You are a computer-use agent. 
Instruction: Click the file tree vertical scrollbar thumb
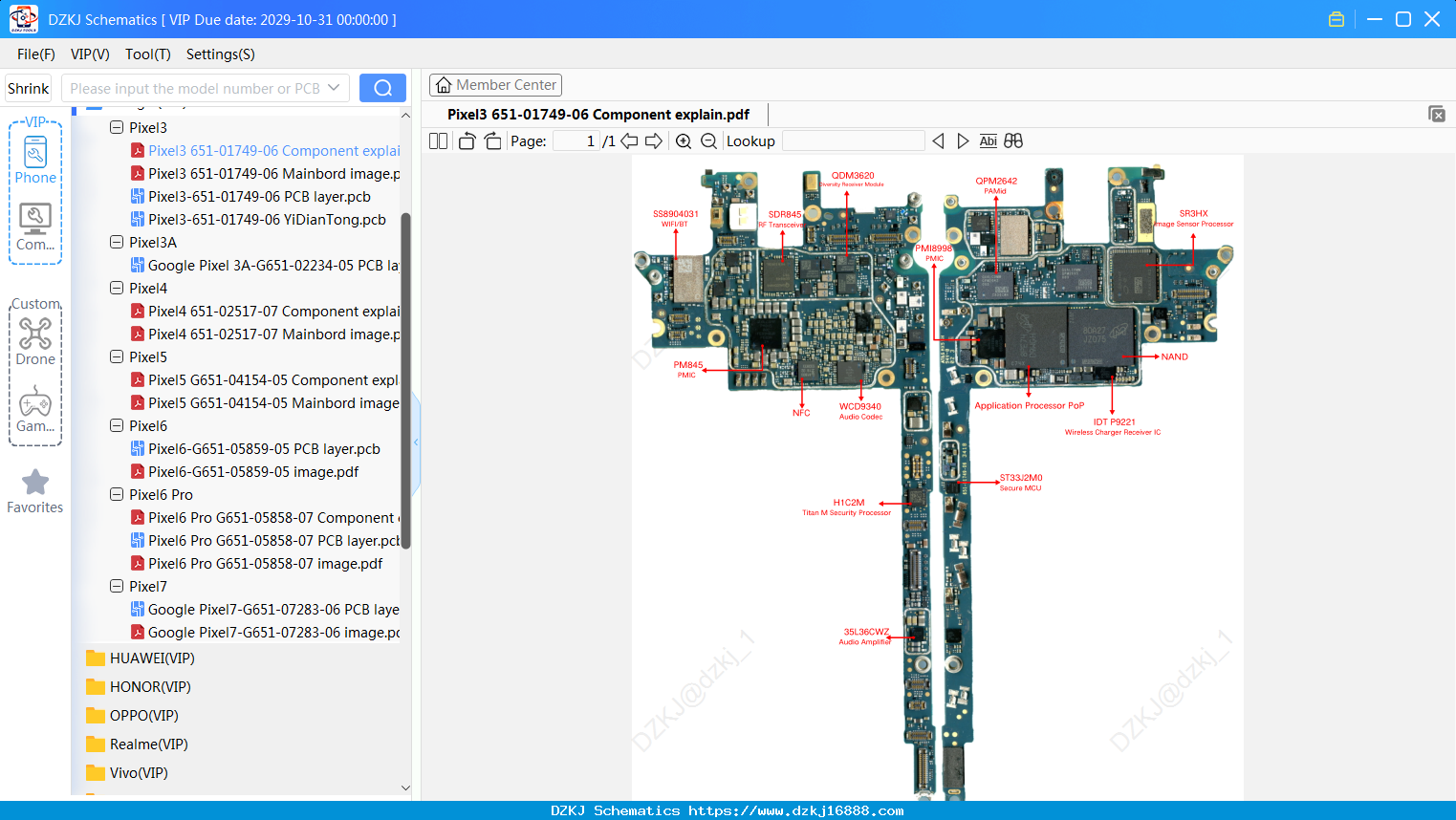[405, 380]
